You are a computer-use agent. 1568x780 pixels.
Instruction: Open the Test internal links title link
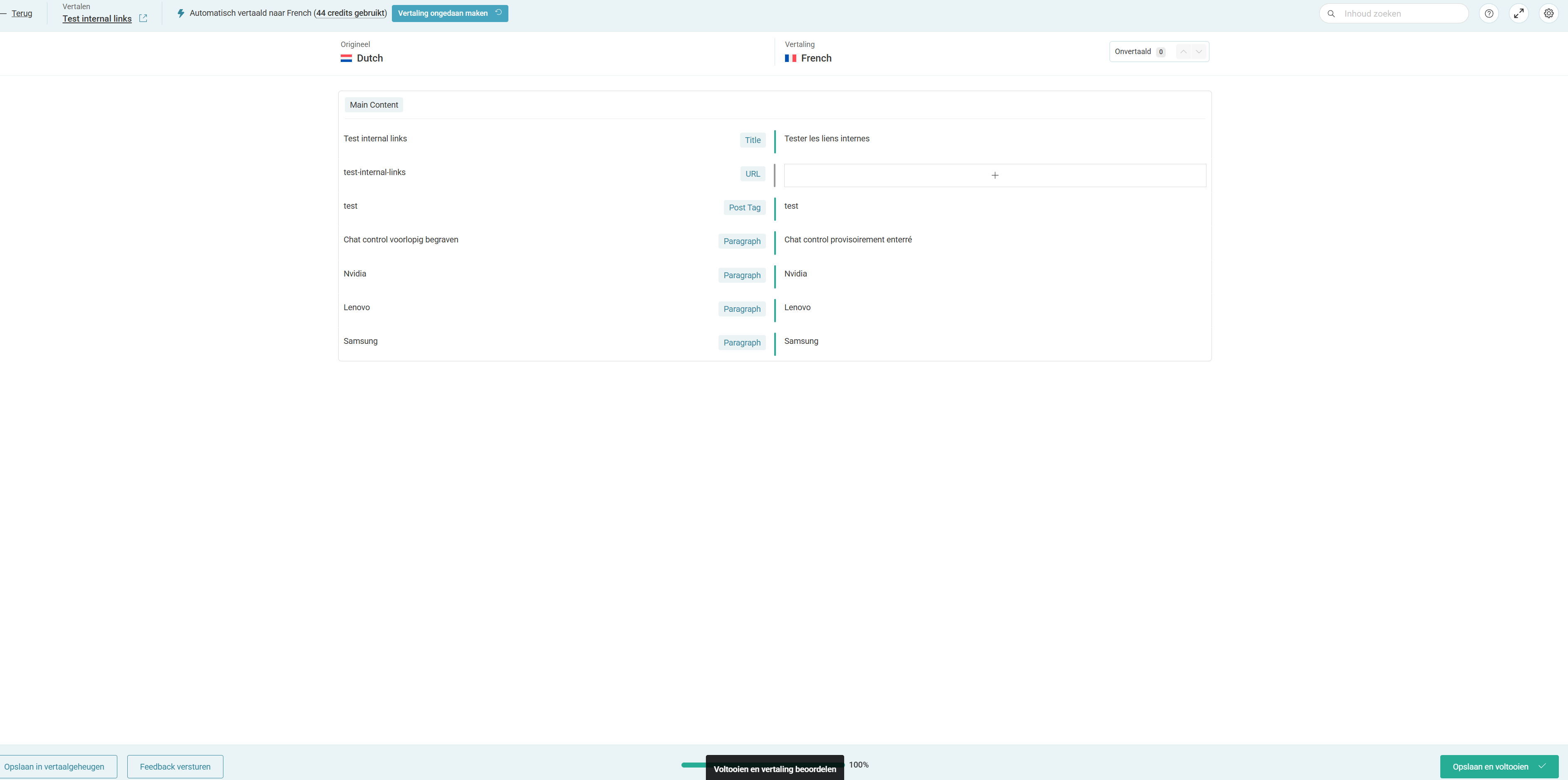[x=97, y=19]
